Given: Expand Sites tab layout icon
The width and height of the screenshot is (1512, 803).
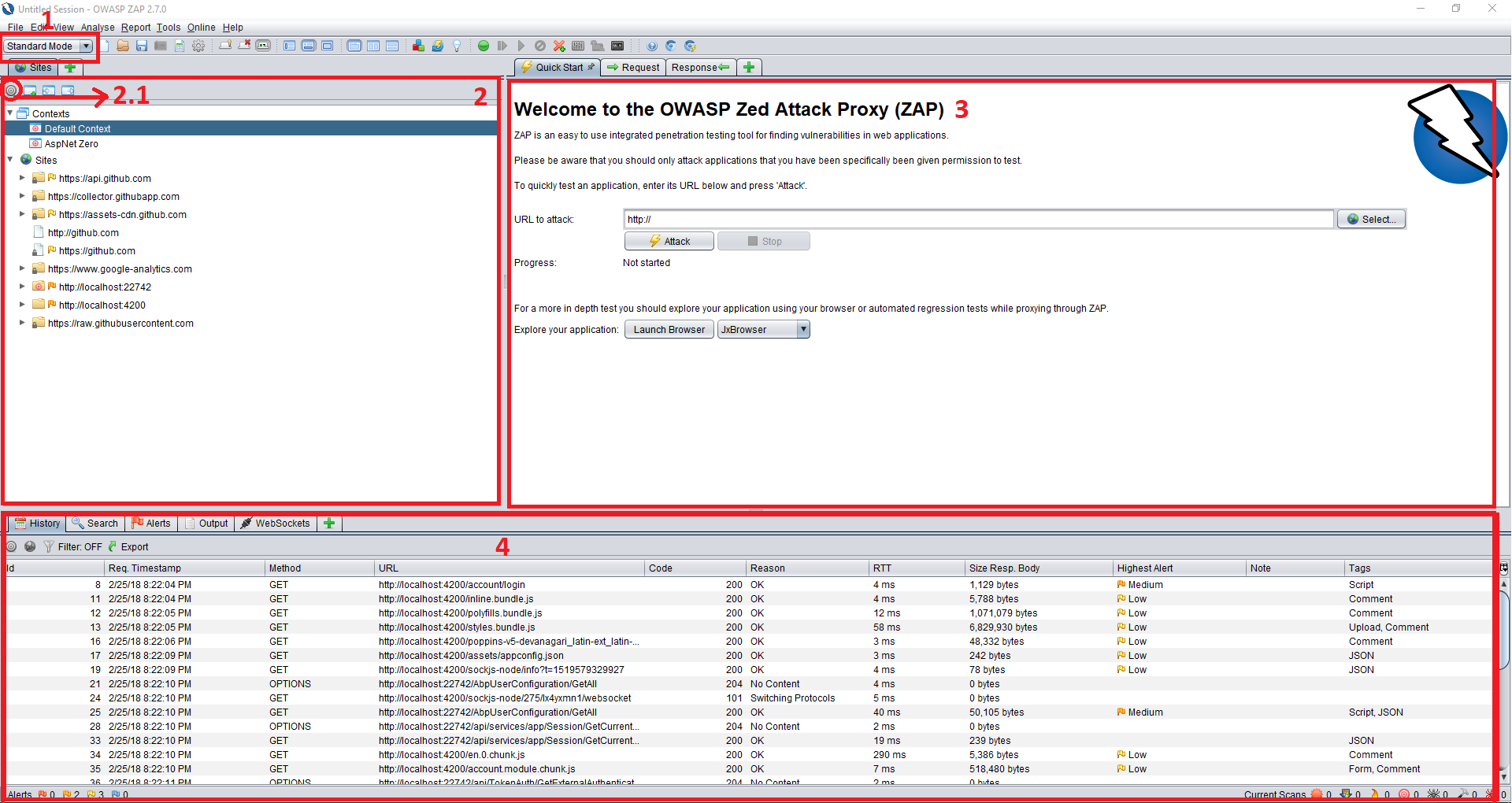Looking at the screenshot, I should pyautogui.click(x=290, y=46).
